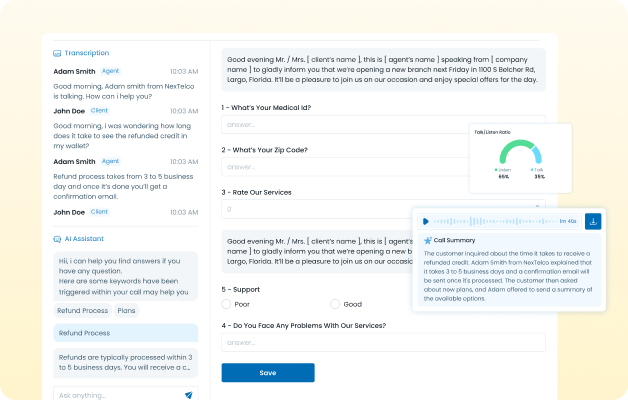Click the Transcription panel icon
Viewport: 628px width, 400px height.
57,53
